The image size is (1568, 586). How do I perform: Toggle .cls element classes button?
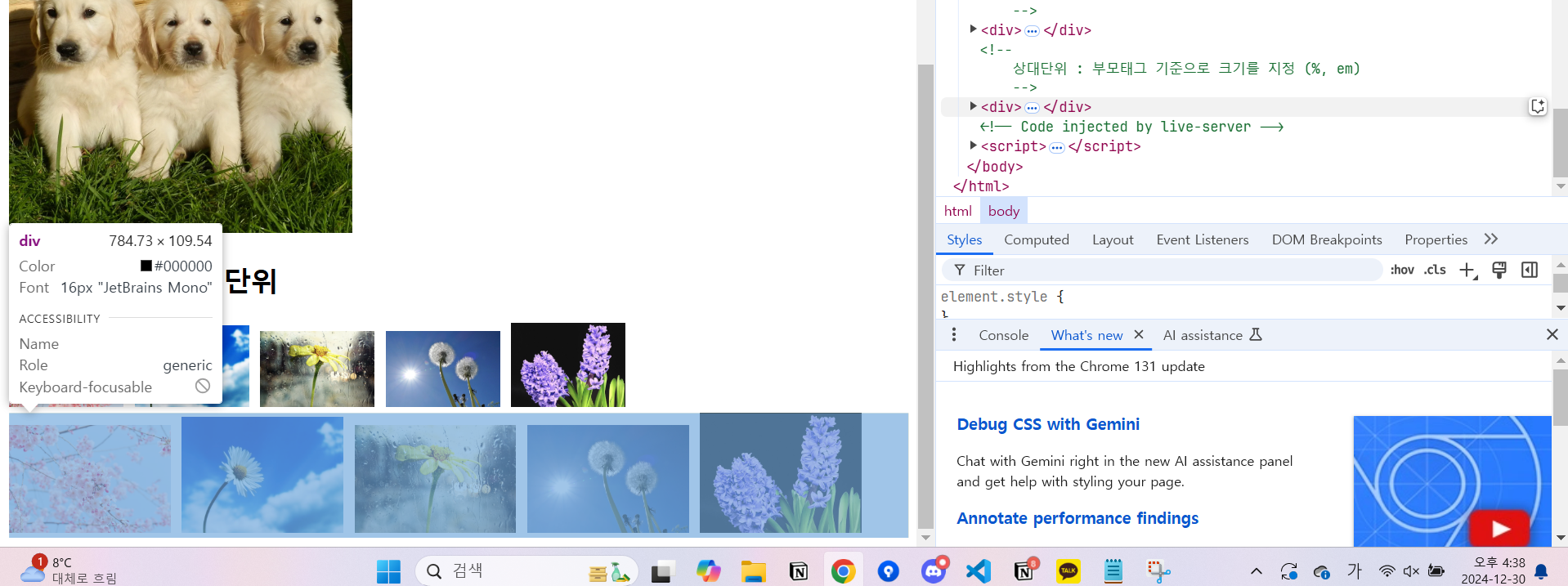point(1435,270)
